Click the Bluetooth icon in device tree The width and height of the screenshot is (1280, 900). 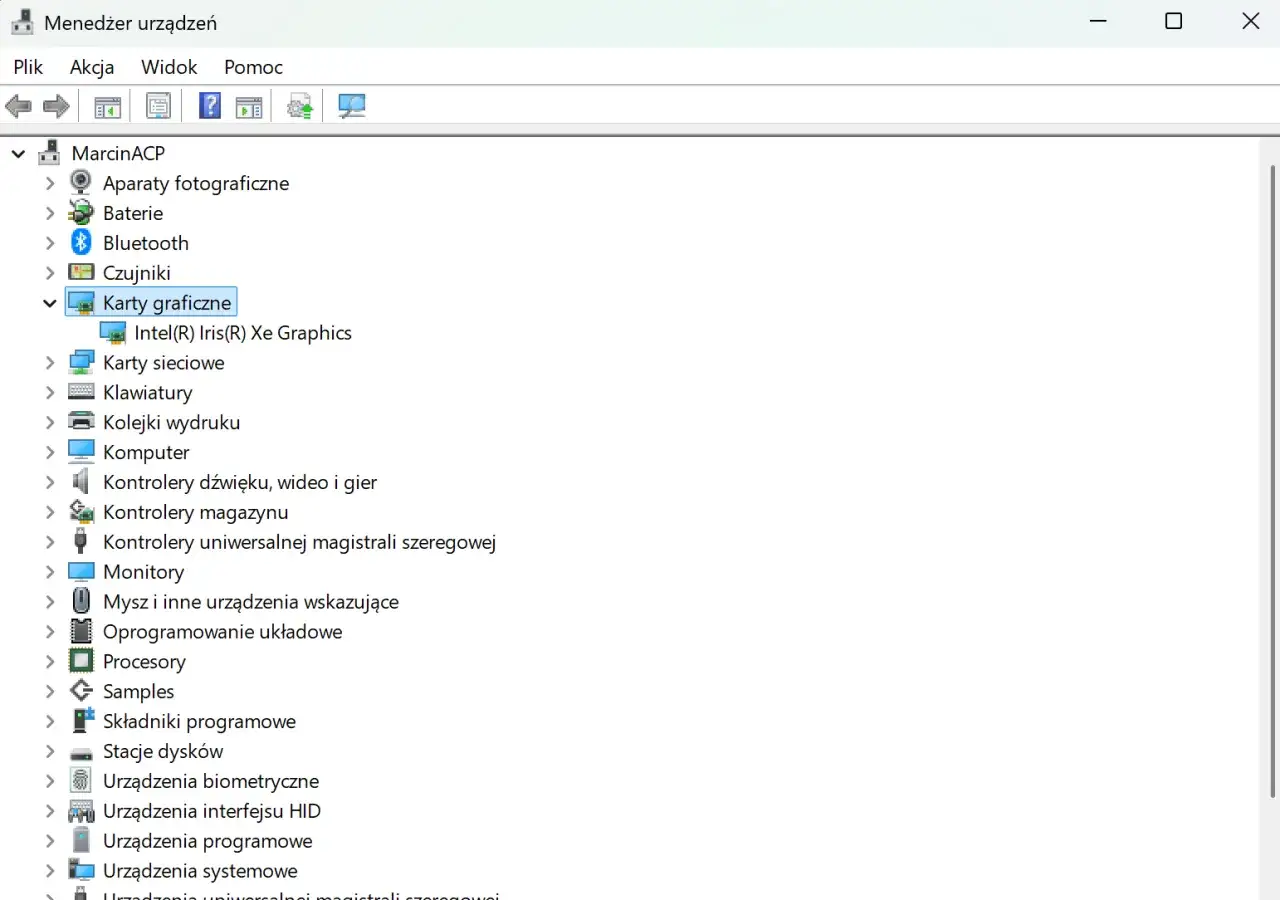coord(81,243)
